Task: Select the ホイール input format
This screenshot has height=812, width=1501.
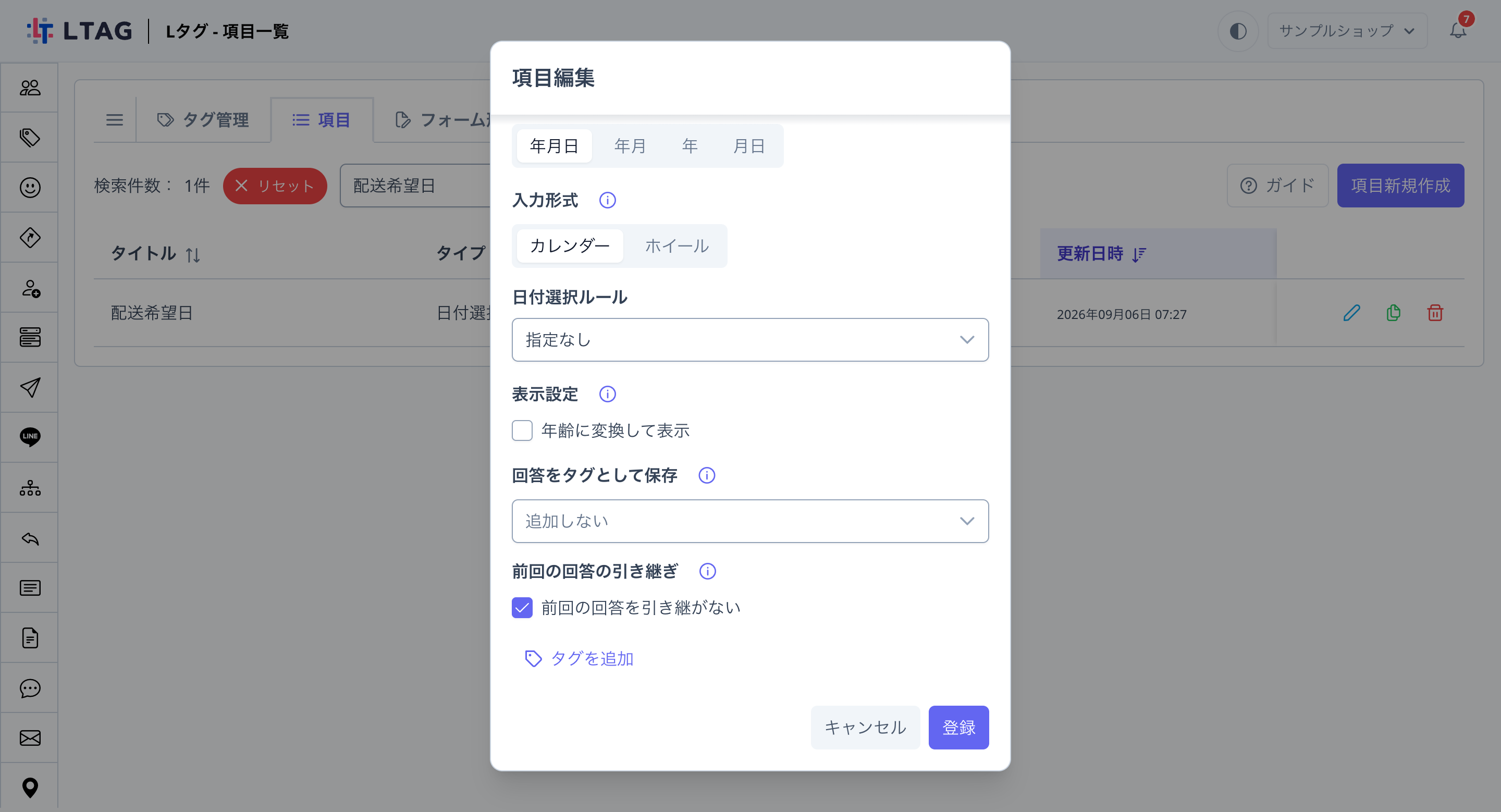Action: tap(676, 246)
